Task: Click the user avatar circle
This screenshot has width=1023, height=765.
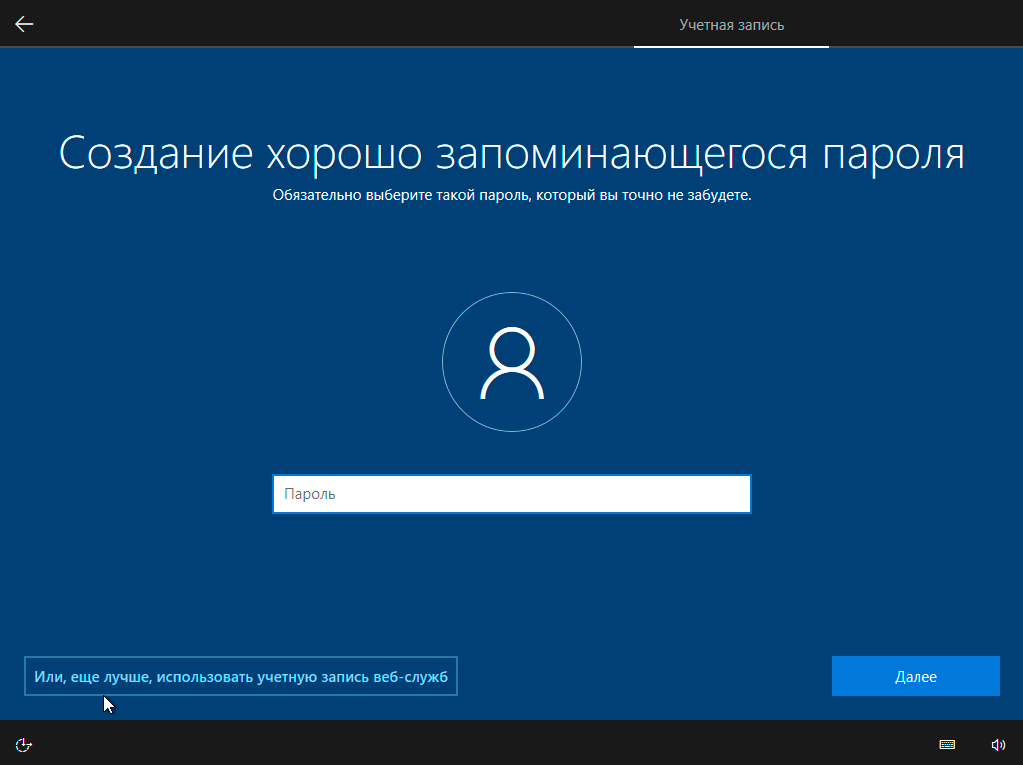Action: (512, 360)
